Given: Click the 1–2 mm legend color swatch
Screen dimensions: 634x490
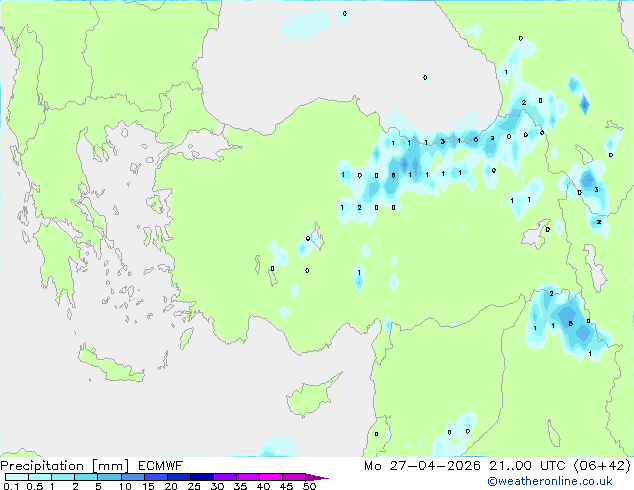Looking at the screenshot, I should (63, 477).
